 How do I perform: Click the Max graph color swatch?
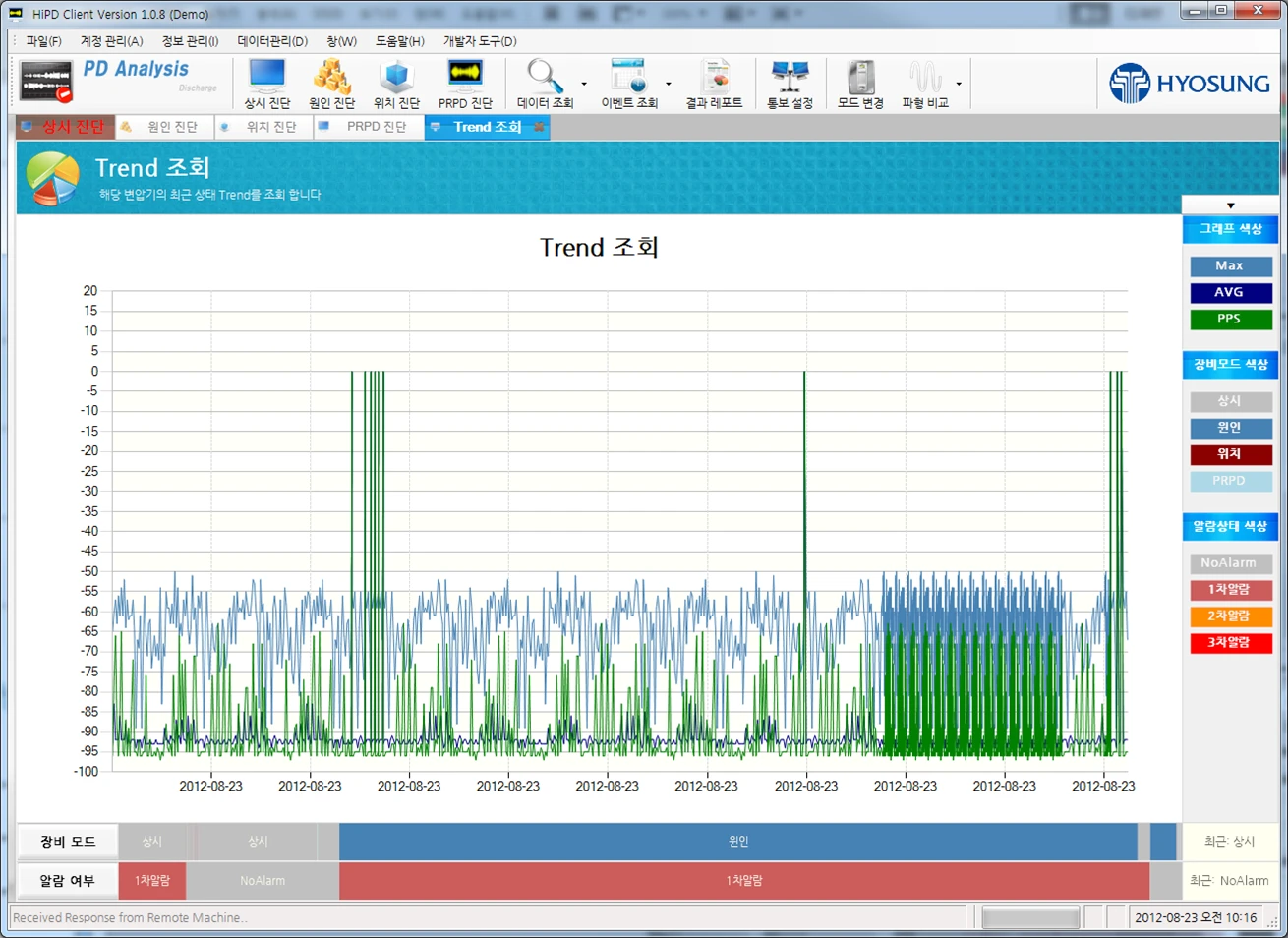[x=1230, y=266]
